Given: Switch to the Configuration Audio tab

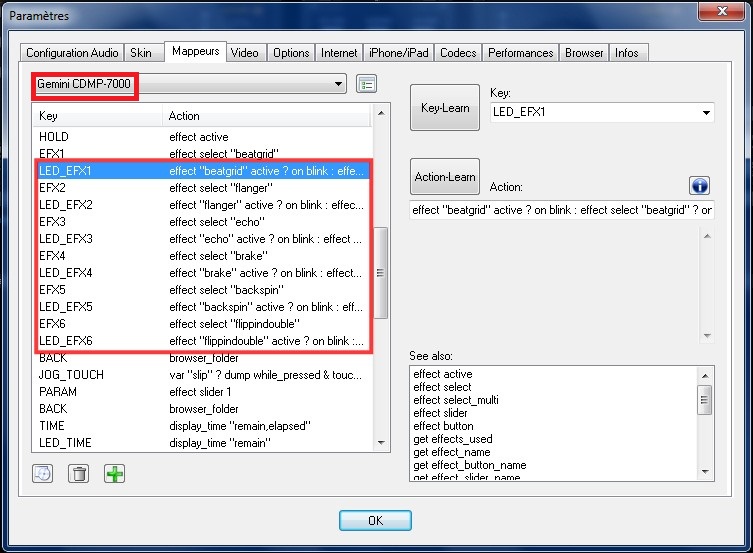Looking at the screenshot, I should [72, 53].
